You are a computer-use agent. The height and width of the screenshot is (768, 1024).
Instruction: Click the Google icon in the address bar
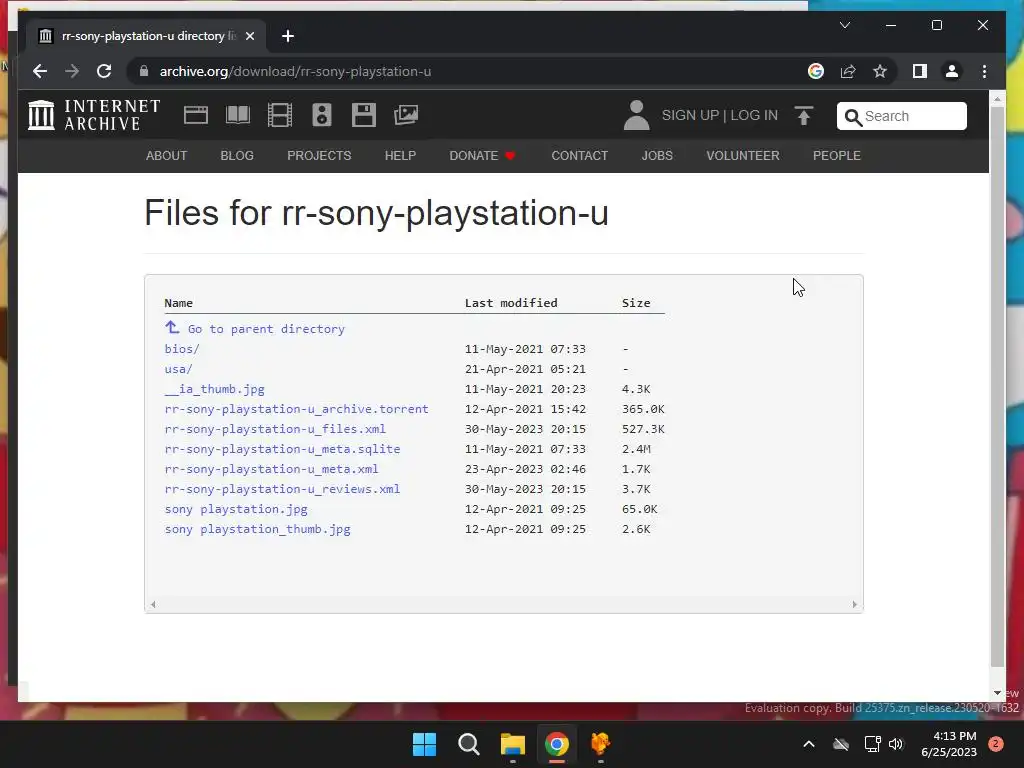click(x=816, y=71)
